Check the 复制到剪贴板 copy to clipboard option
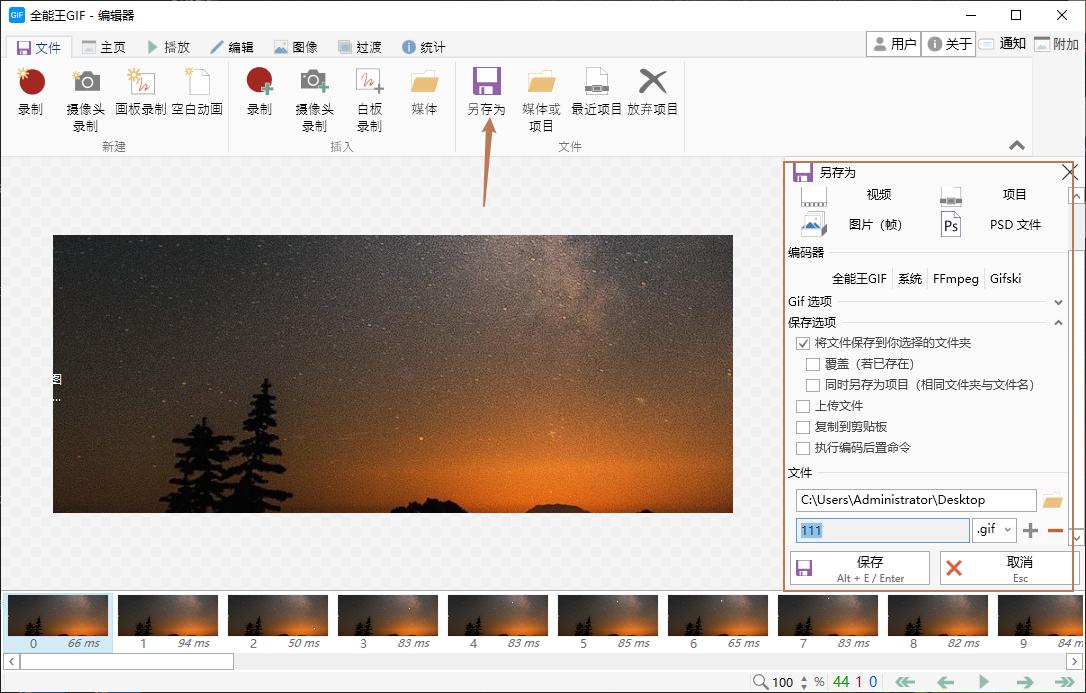The width and height of the screenshot is (1086, 693). pos(803,427)
